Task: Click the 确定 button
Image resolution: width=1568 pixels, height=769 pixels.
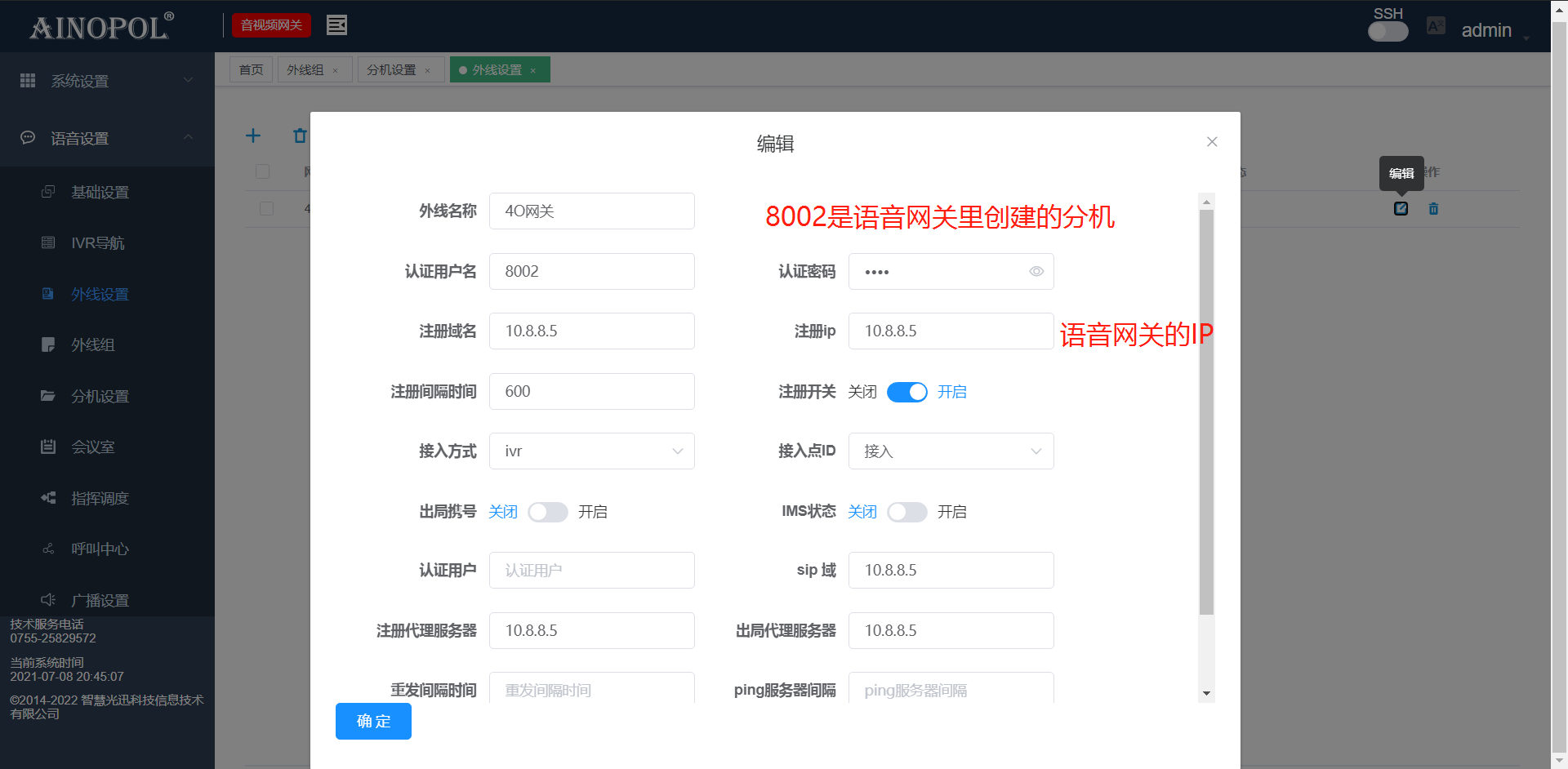Action: pyautogui.click(x=373, y=721)
